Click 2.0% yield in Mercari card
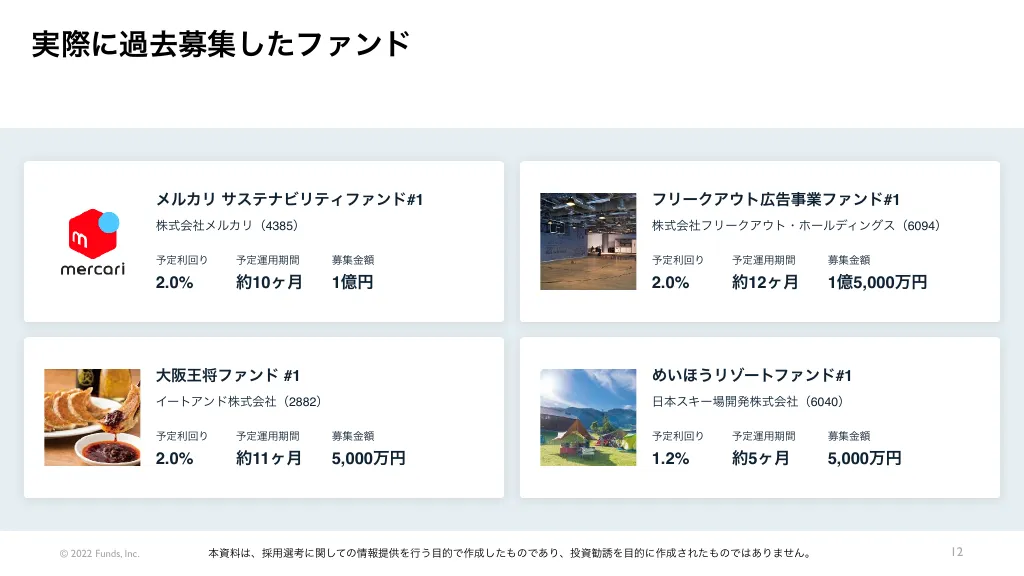The height and width of the screenshot is (576, 1024). pos(174,282)
